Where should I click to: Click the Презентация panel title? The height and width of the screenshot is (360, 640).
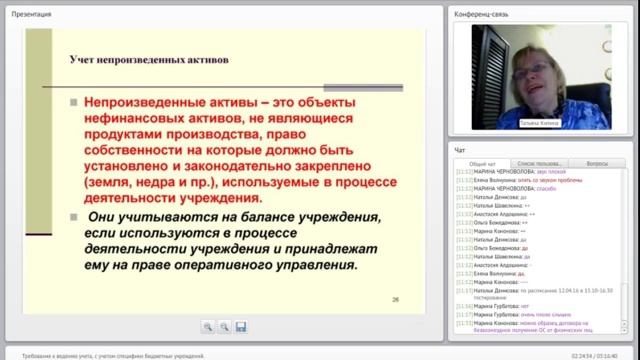31,14
